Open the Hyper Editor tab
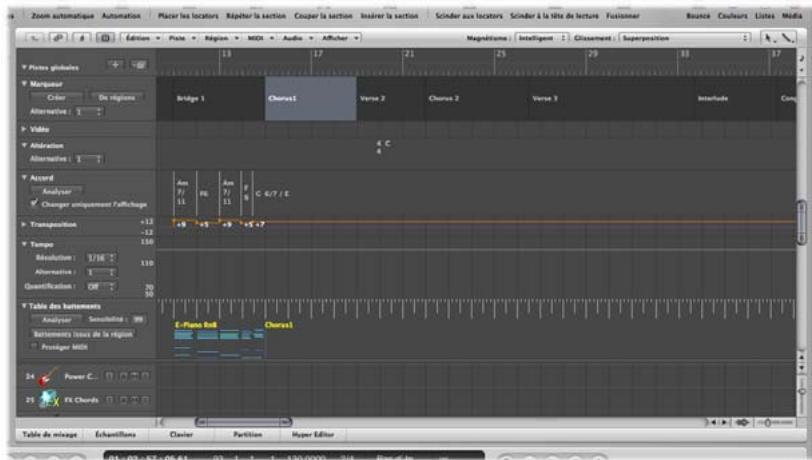The height and width of the screenshot is (460, 812). tap(313, 435)
